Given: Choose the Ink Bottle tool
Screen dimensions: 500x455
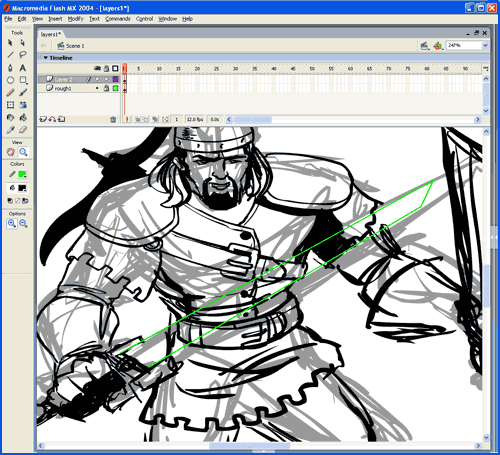Looking at the screenshot, I should coord(10,117).
